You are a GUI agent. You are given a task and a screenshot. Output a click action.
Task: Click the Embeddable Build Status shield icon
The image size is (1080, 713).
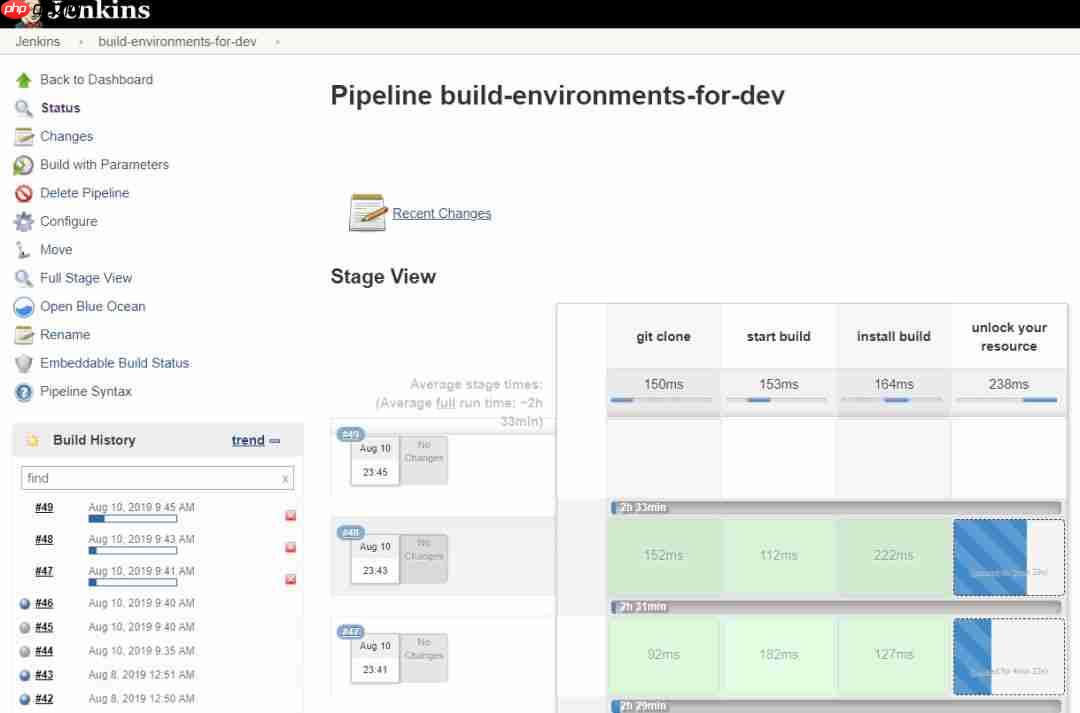24,364
